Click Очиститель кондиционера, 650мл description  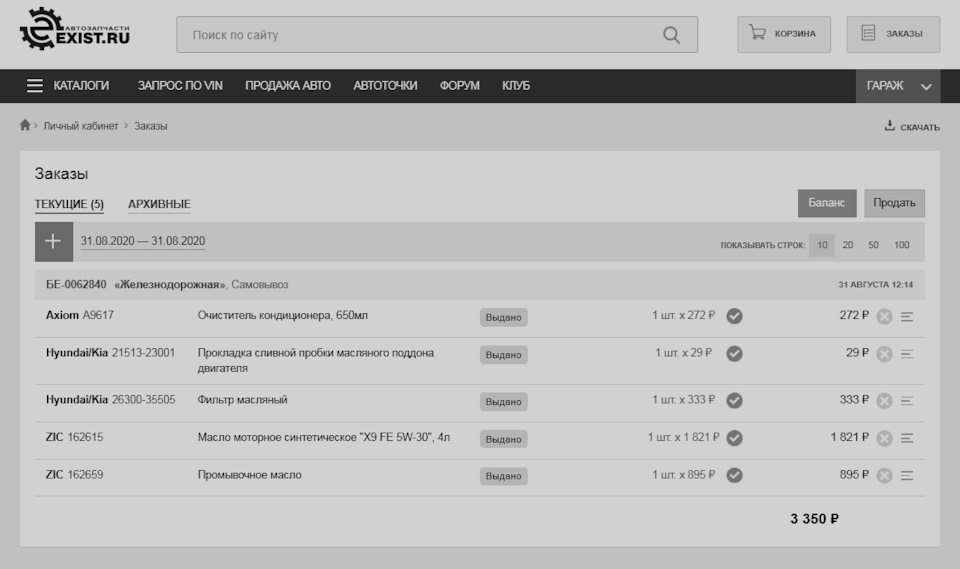[x=282, y=315]
